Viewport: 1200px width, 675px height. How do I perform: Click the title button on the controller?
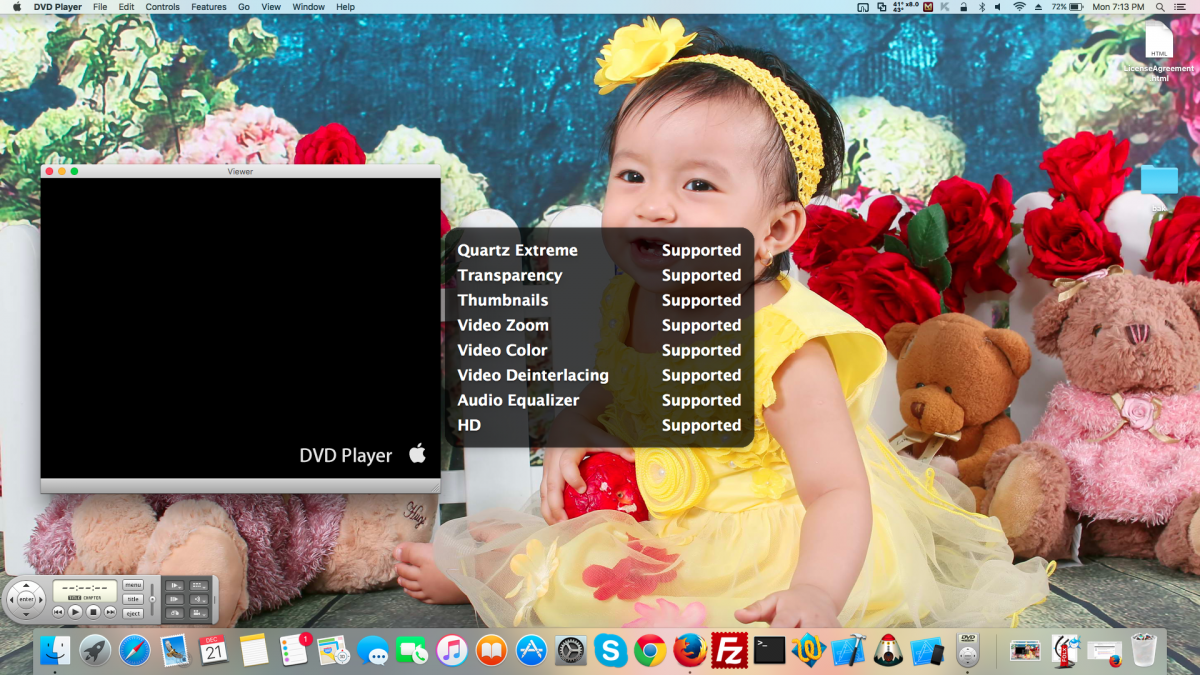click(x=133, y=599)
